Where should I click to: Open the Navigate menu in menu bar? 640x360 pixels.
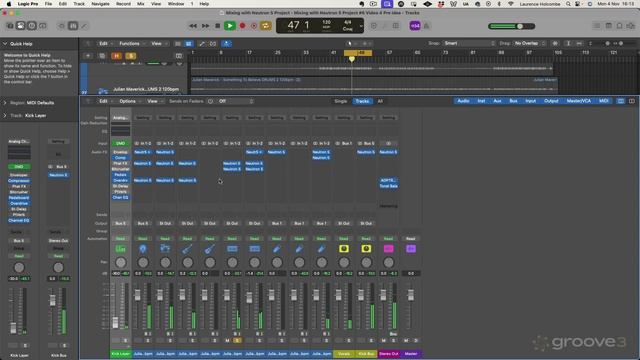[x=100, y=4]
